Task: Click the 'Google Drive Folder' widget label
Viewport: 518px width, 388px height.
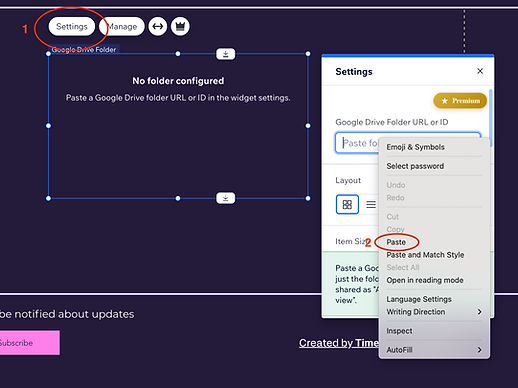Action: point(84,50)
